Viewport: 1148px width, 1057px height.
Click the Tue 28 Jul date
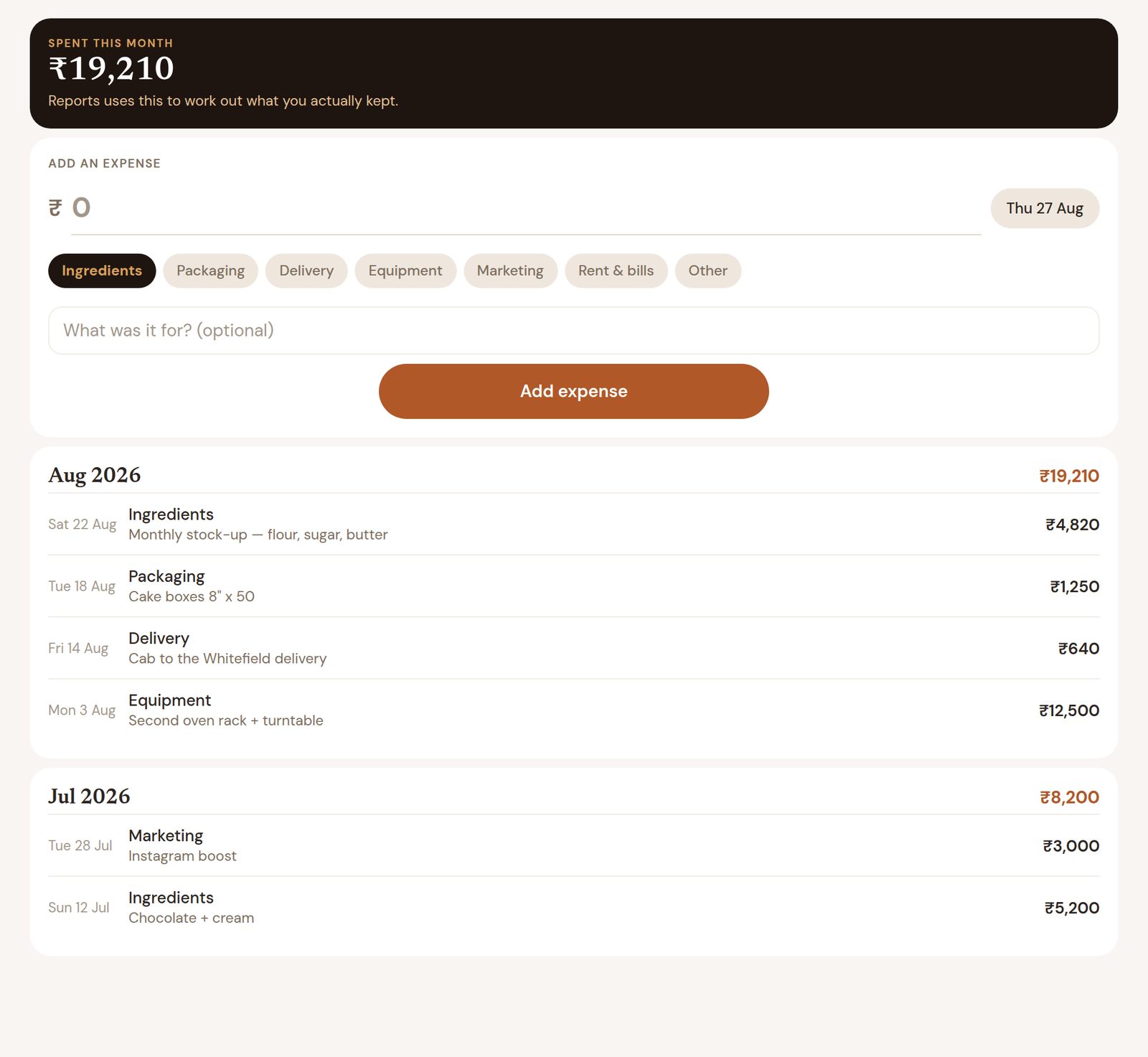(x=80, y=845)
